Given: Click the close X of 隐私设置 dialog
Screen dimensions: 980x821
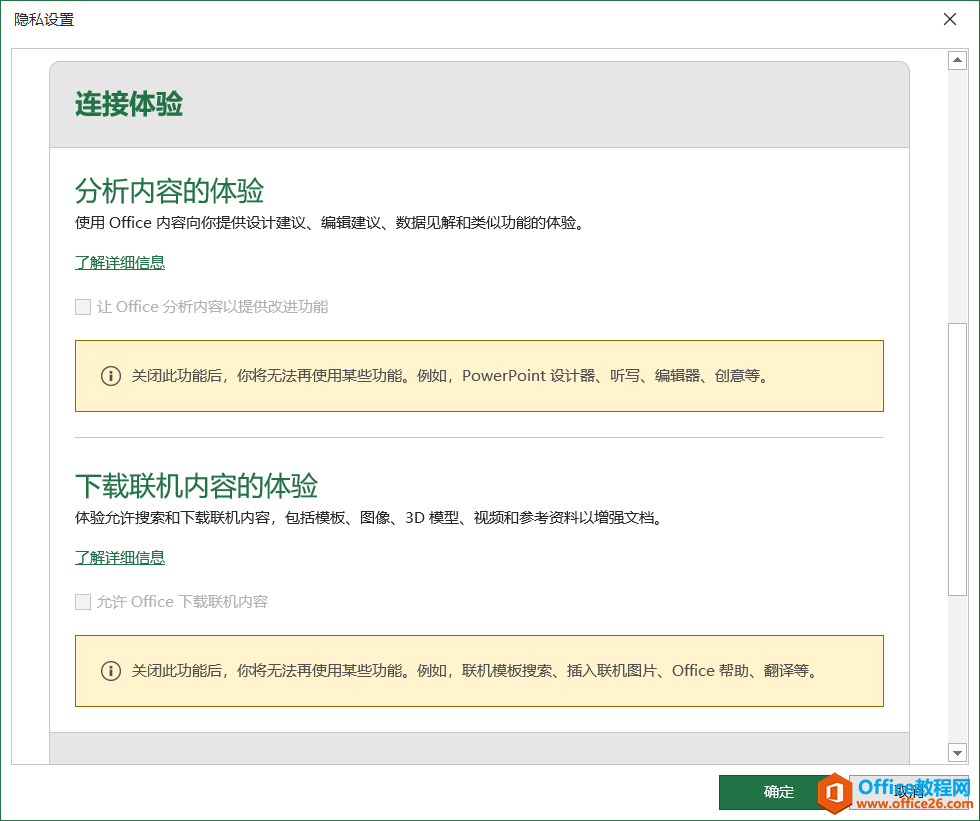Looking at the screenshot, I should click(949, 19).
